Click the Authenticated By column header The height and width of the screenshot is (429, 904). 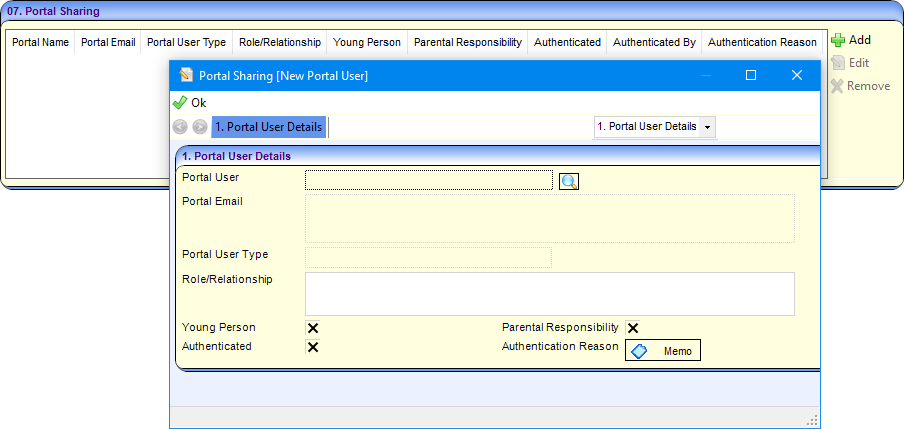click(654, 42)
